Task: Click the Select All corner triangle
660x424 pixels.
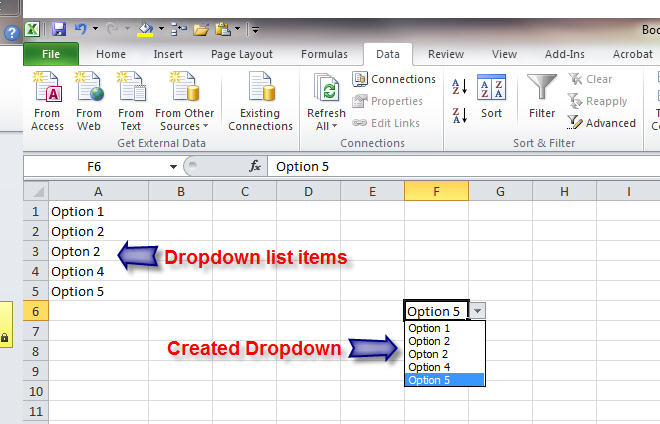Action: click(36, 192)
